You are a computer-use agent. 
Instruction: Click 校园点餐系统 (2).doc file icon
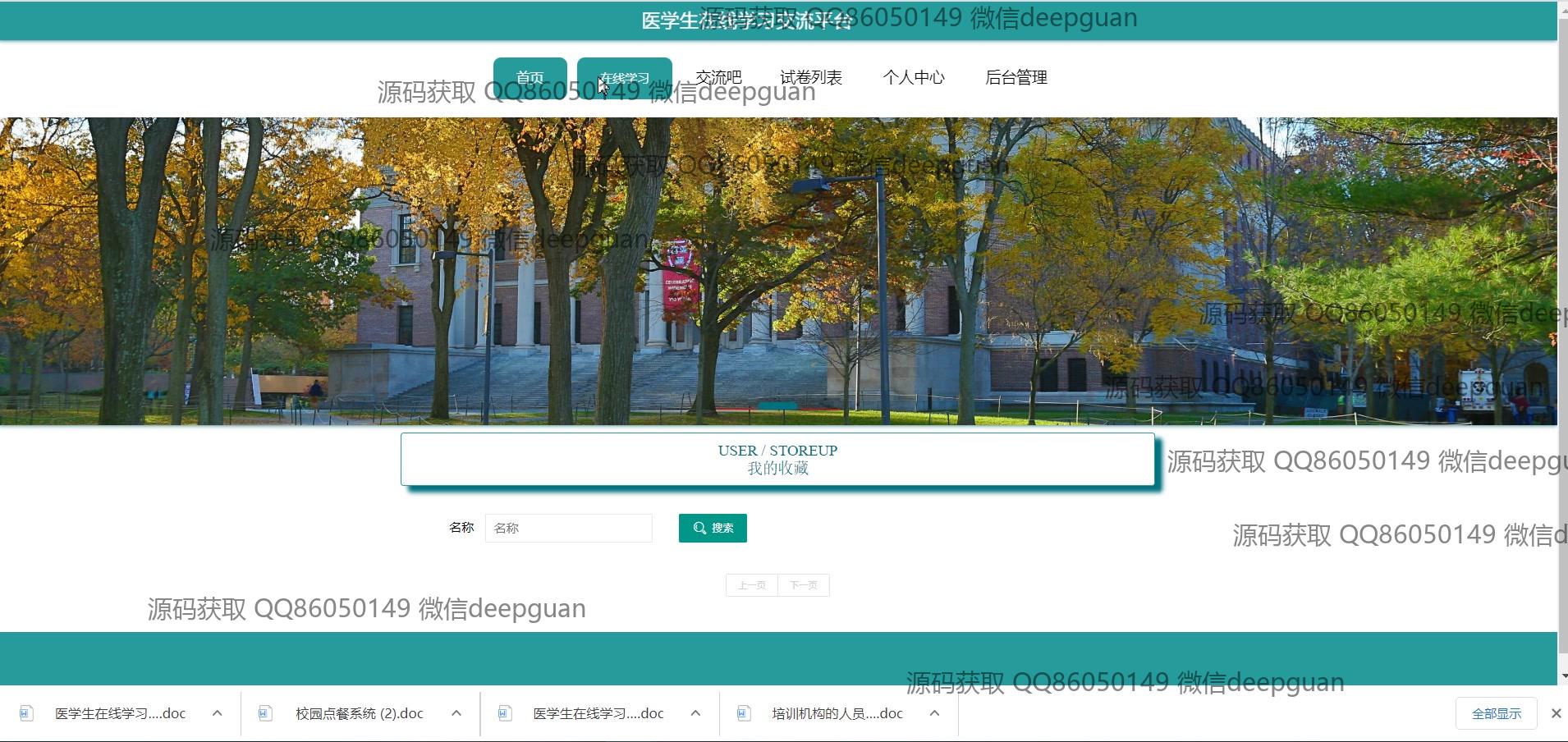264,713
